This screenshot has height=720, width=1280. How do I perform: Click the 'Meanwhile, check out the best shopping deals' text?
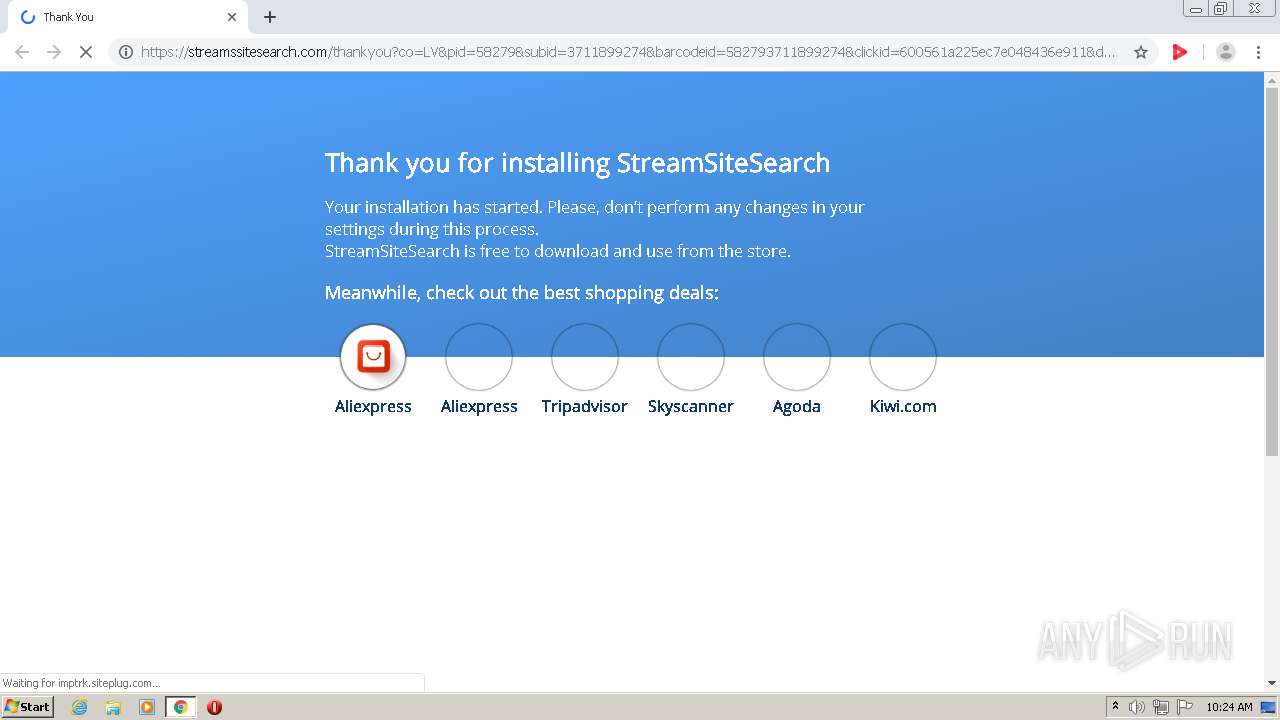[x=521, y=293]
